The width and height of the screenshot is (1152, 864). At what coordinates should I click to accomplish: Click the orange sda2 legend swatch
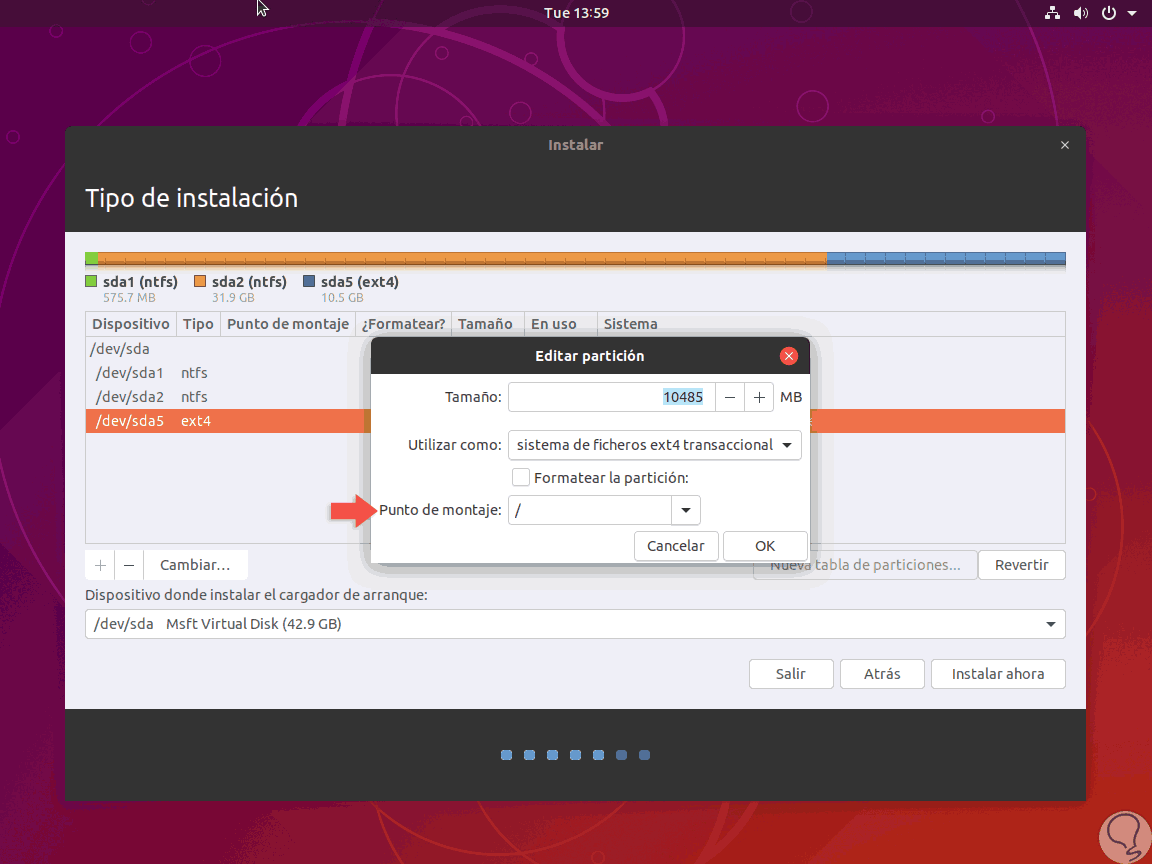coord(200,281)
